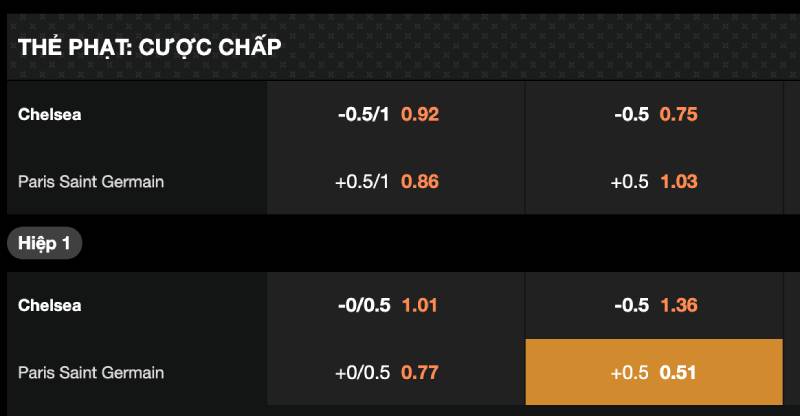Deselect the highlighted +0.5 0.51 bet
The width and height of the screenshot is (800, 416).
click(654, 373)
